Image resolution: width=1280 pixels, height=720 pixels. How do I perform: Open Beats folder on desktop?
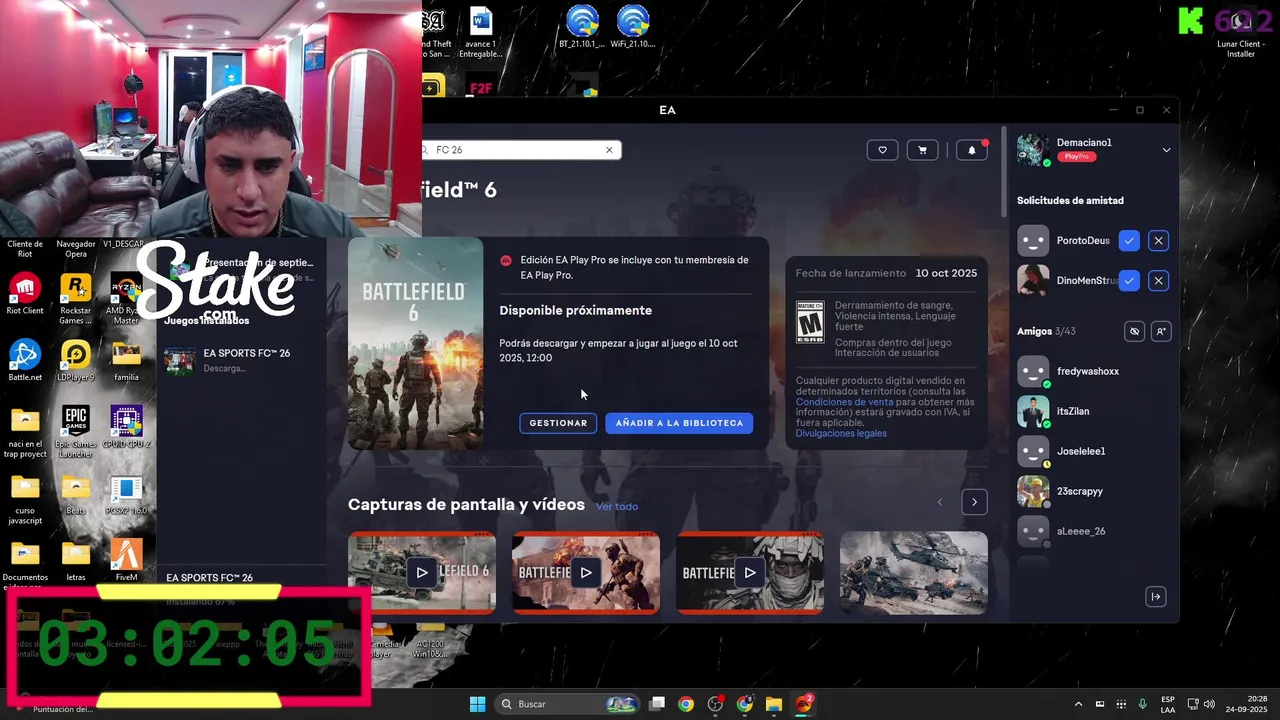(x=75, y=495)
